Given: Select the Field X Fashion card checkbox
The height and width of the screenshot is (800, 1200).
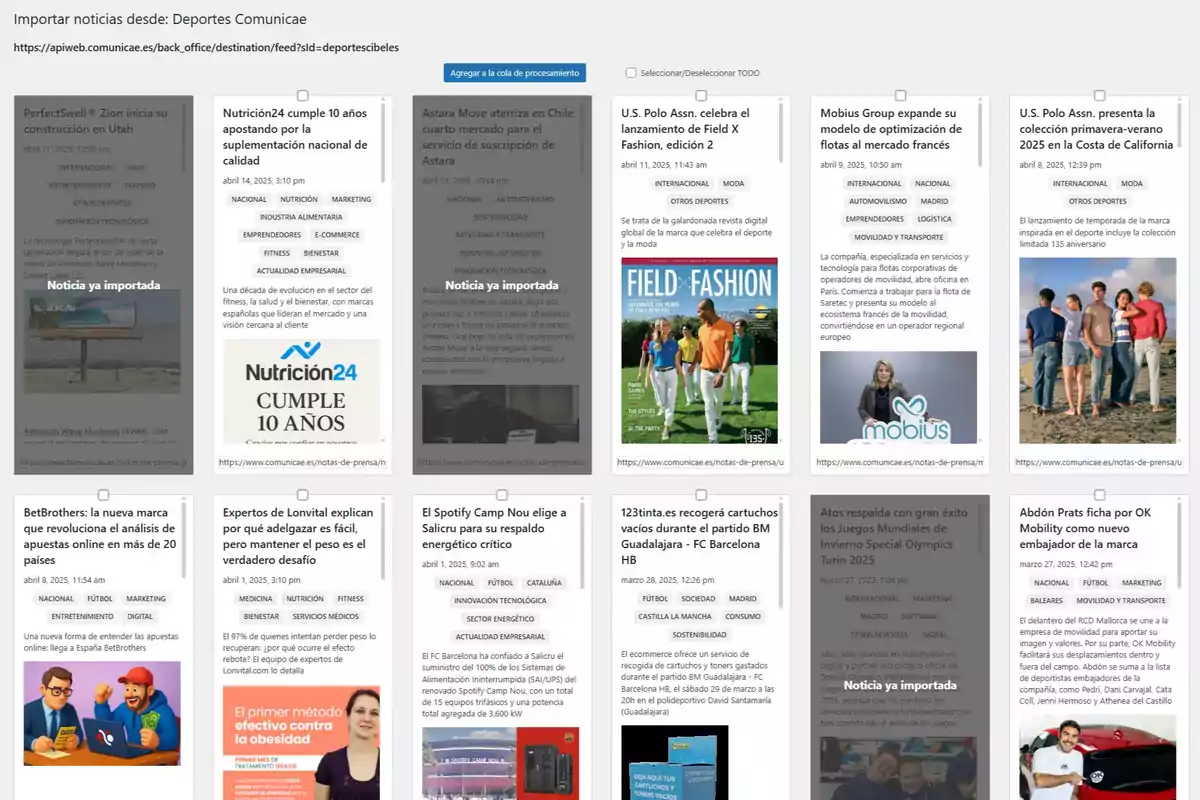Looking at the screenshot, I should 701,96.
